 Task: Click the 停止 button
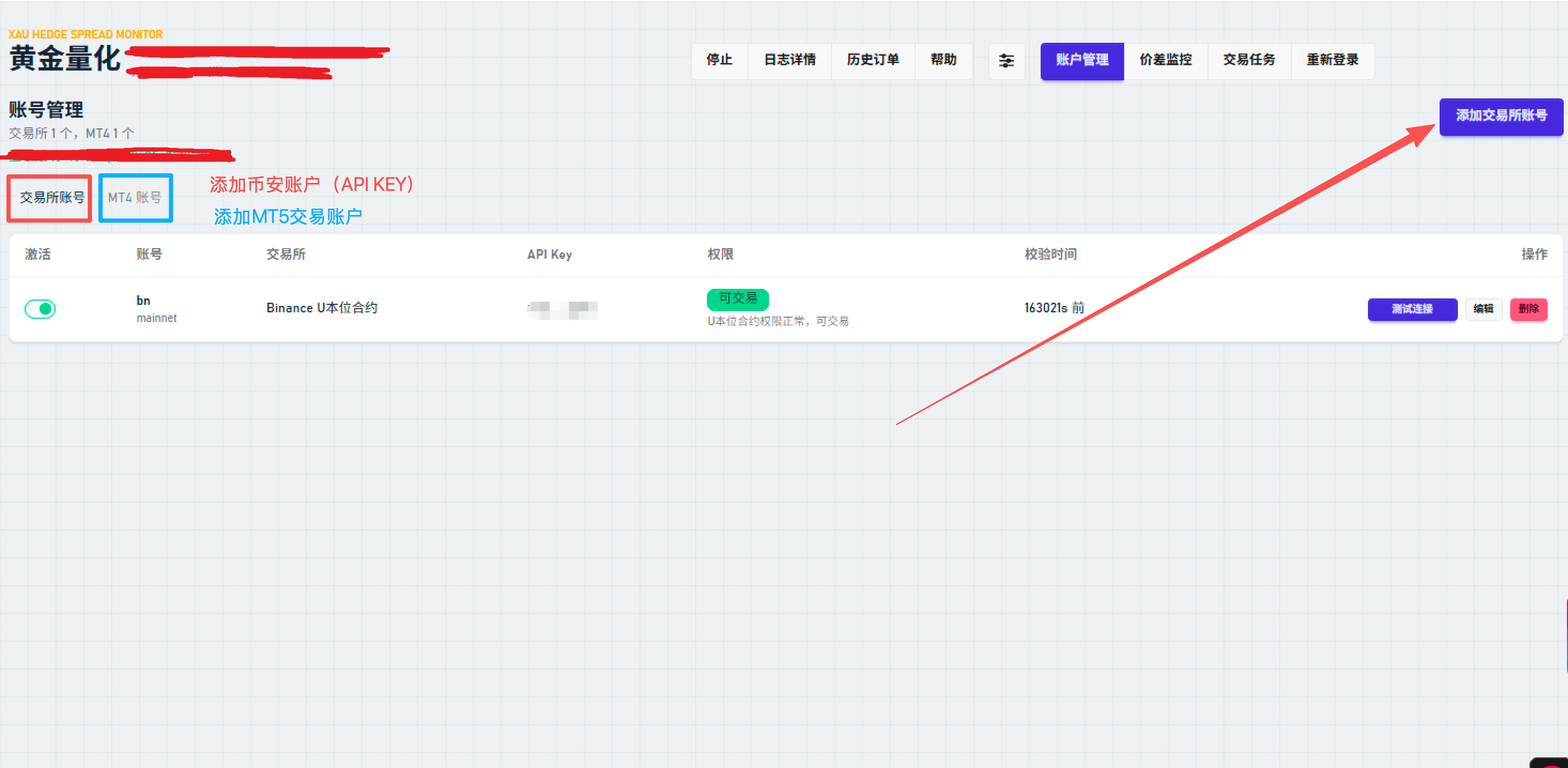tap(719, 60)
